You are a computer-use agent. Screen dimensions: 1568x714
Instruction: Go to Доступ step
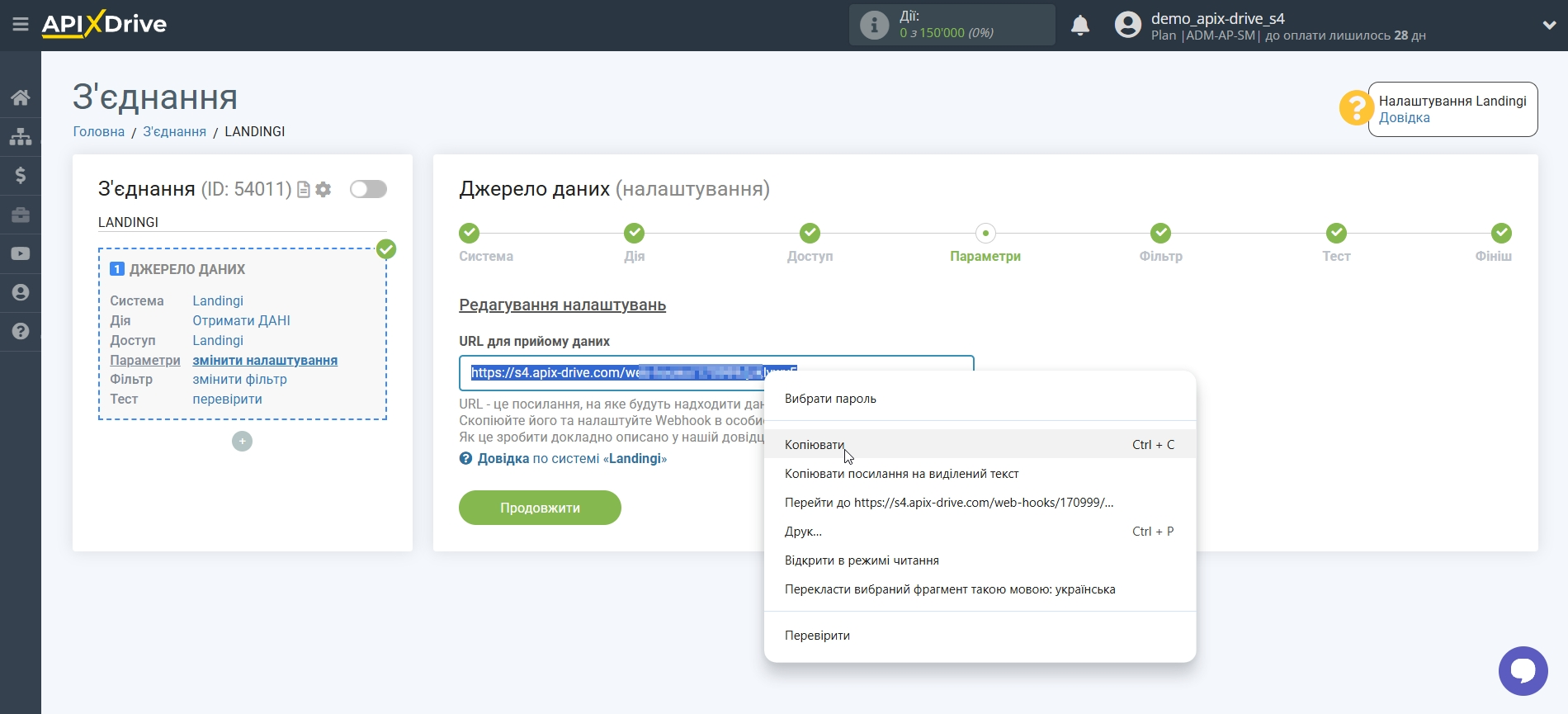[x=810, y=233]
